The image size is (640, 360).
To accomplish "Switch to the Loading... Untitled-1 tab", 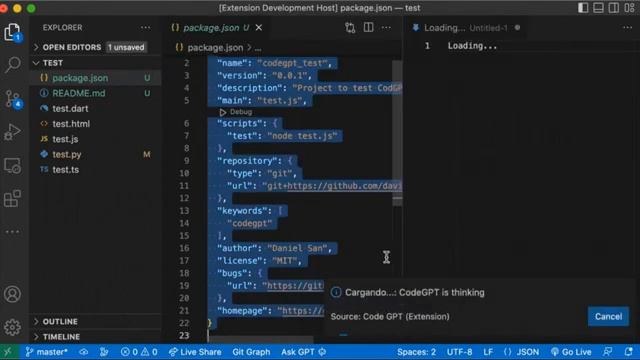I will (x=466, y=27).
